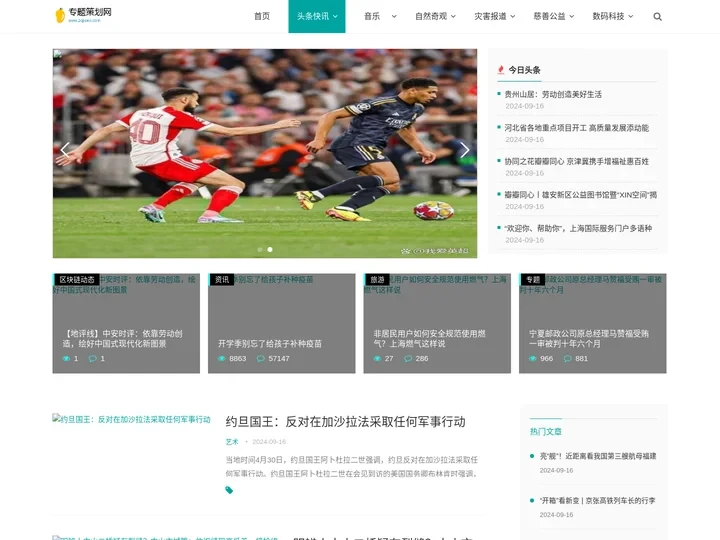
Task: Click the 旅游 category tag
Action: tap(377, 280)
